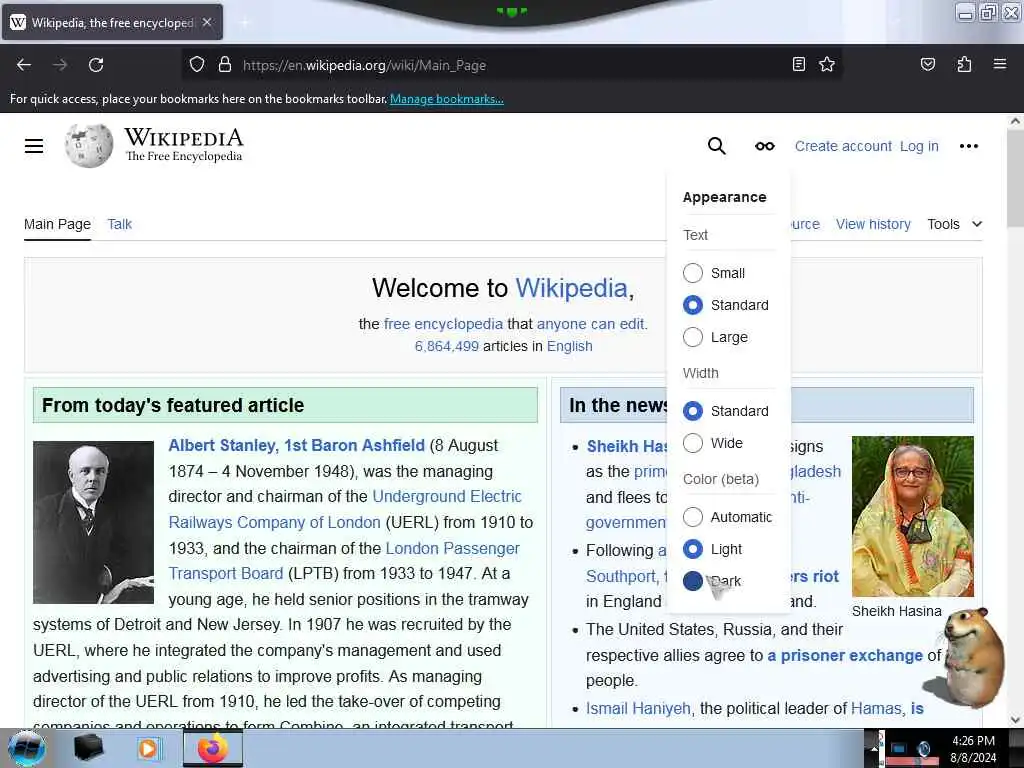Screen dimensions: 1024x768
Task: Open Ismail Haniyeh article link
Action: tap(638, 709)
